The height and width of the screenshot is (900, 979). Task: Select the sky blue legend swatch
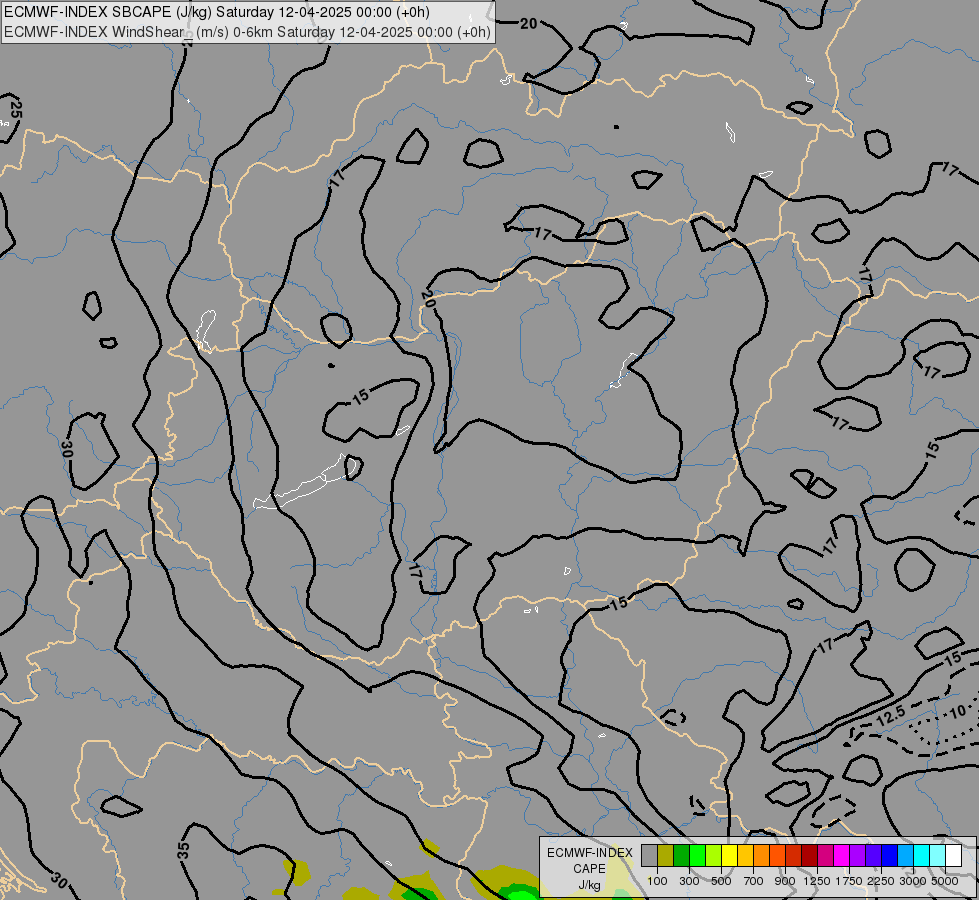click(905, 856)
